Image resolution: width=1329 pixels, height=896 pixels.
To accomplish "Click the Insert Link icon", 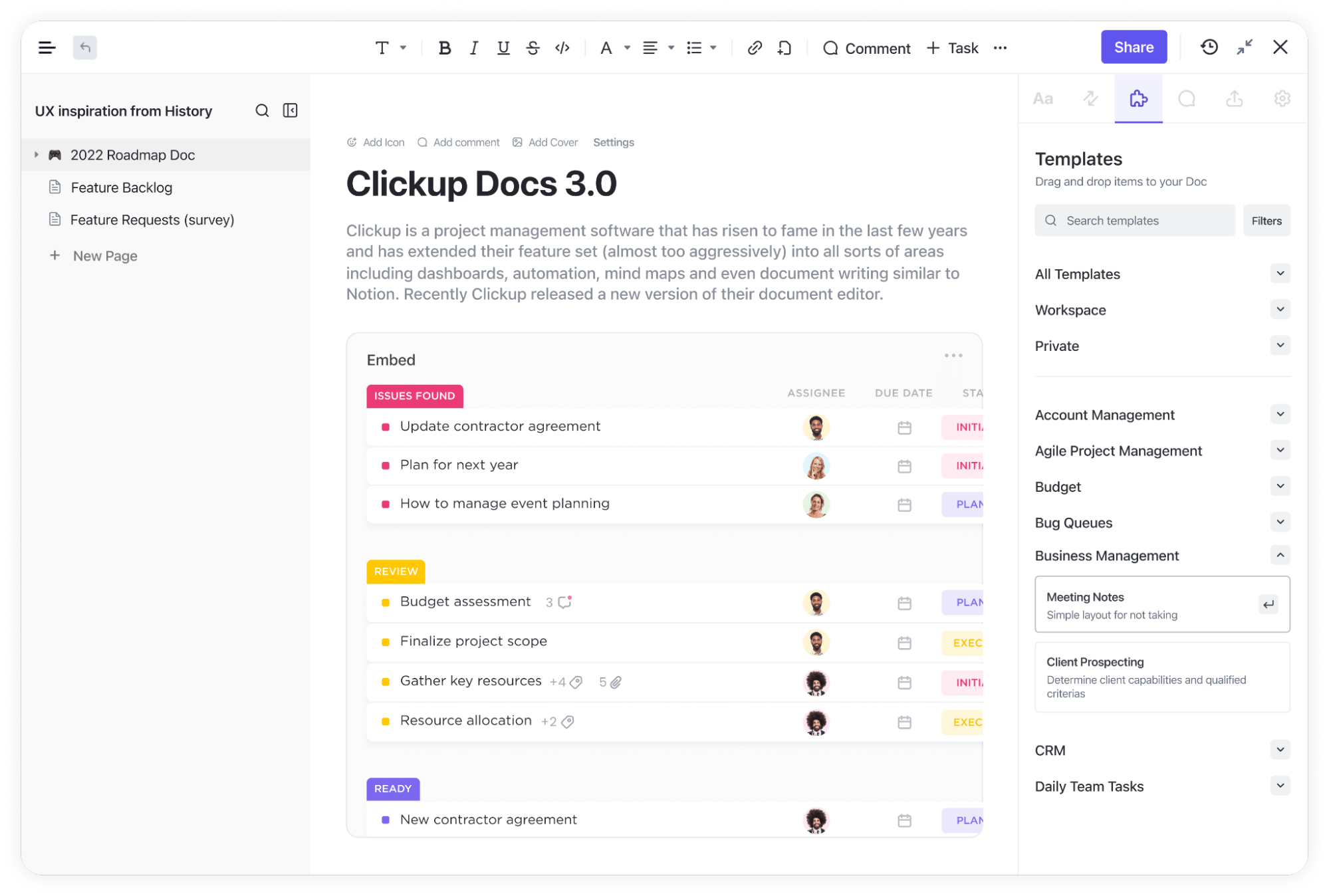I will 755,47.
